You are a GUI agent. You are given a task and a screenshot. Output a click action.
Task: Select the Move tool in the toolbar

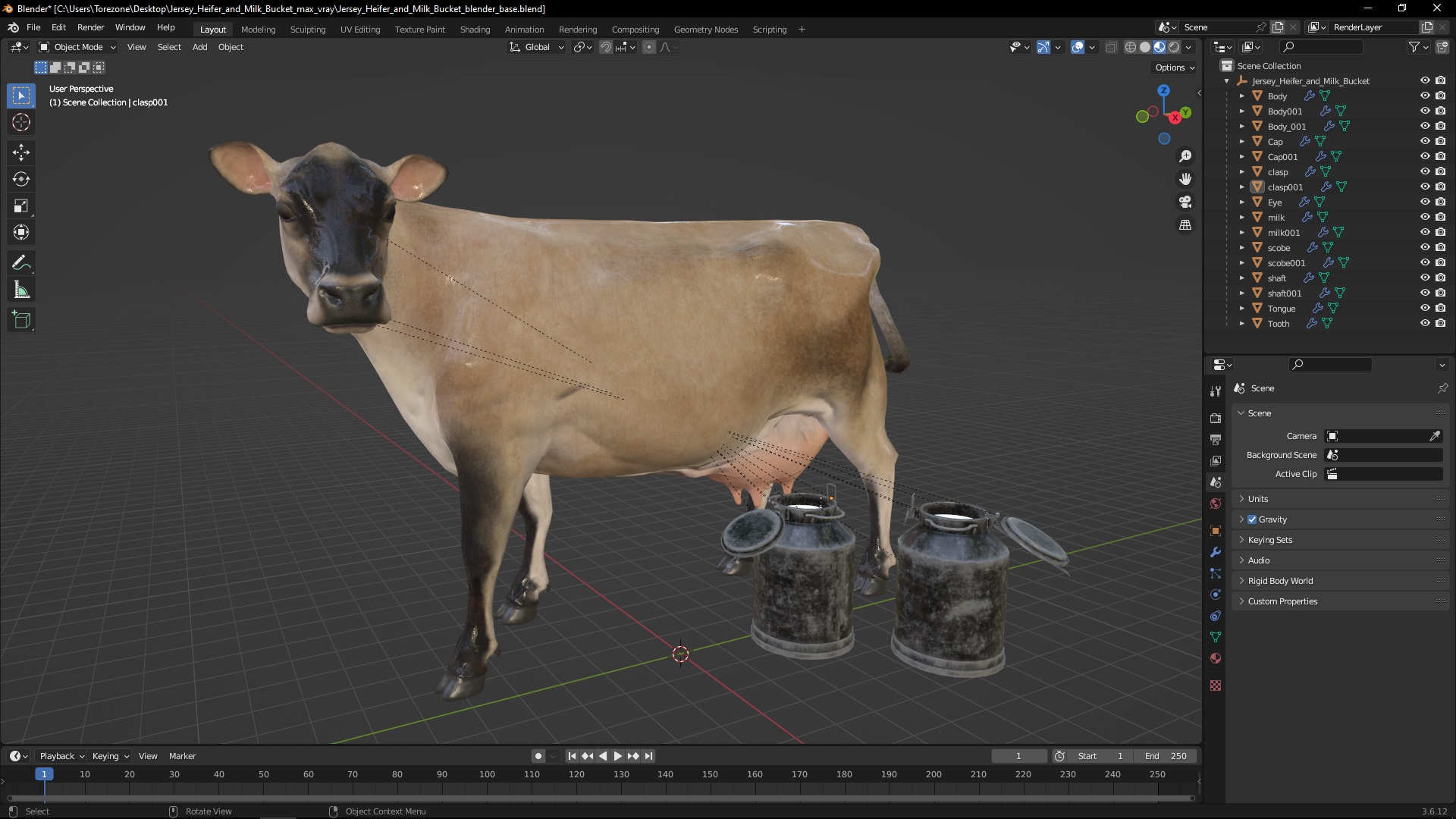(21, 152)
